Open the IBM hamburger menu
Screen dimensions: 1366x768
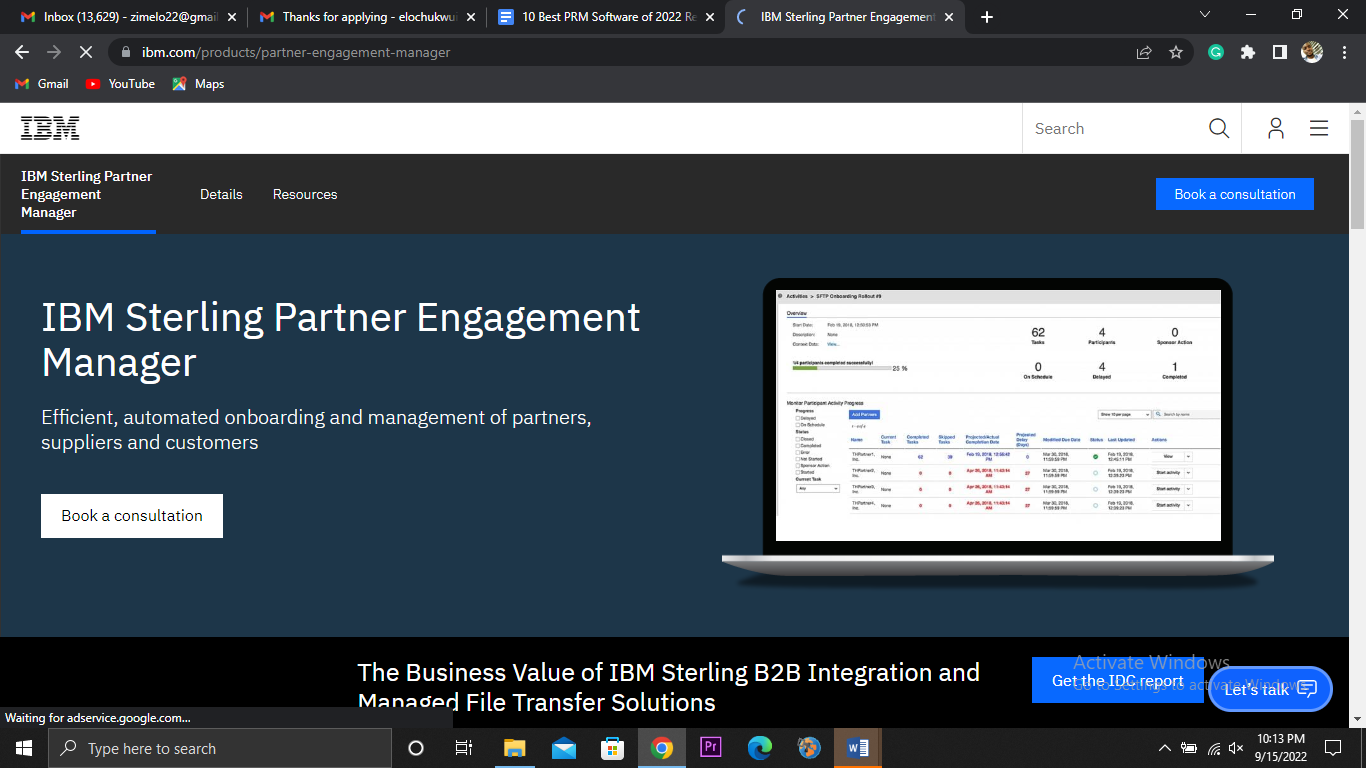click(x=1319, y=128)
